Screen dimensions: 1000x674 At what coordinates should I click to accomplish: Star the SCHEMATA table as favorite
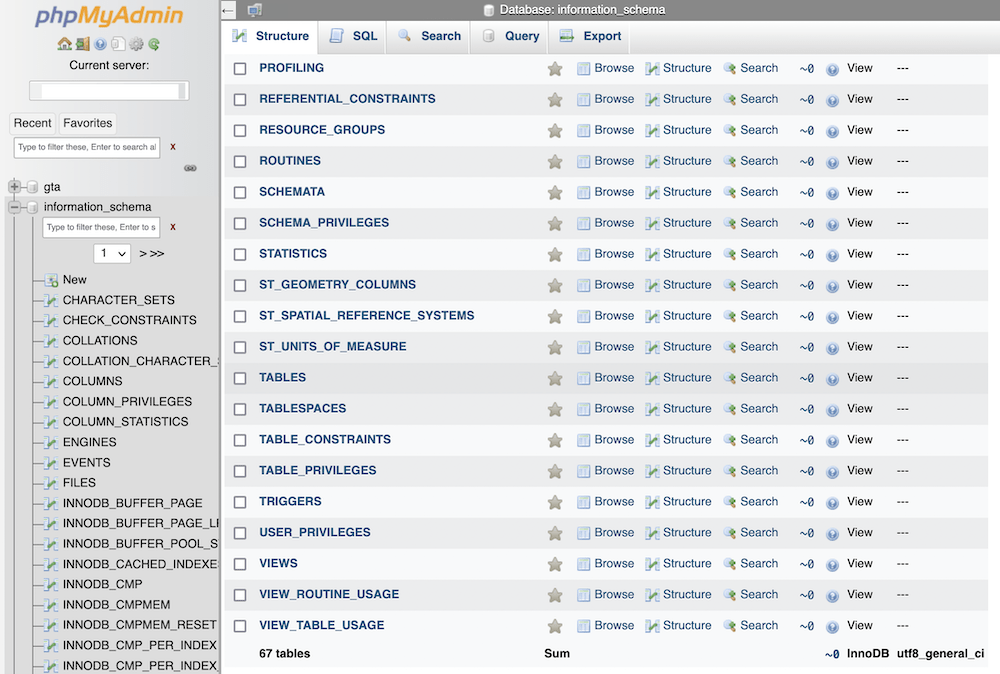click(555, 192)
